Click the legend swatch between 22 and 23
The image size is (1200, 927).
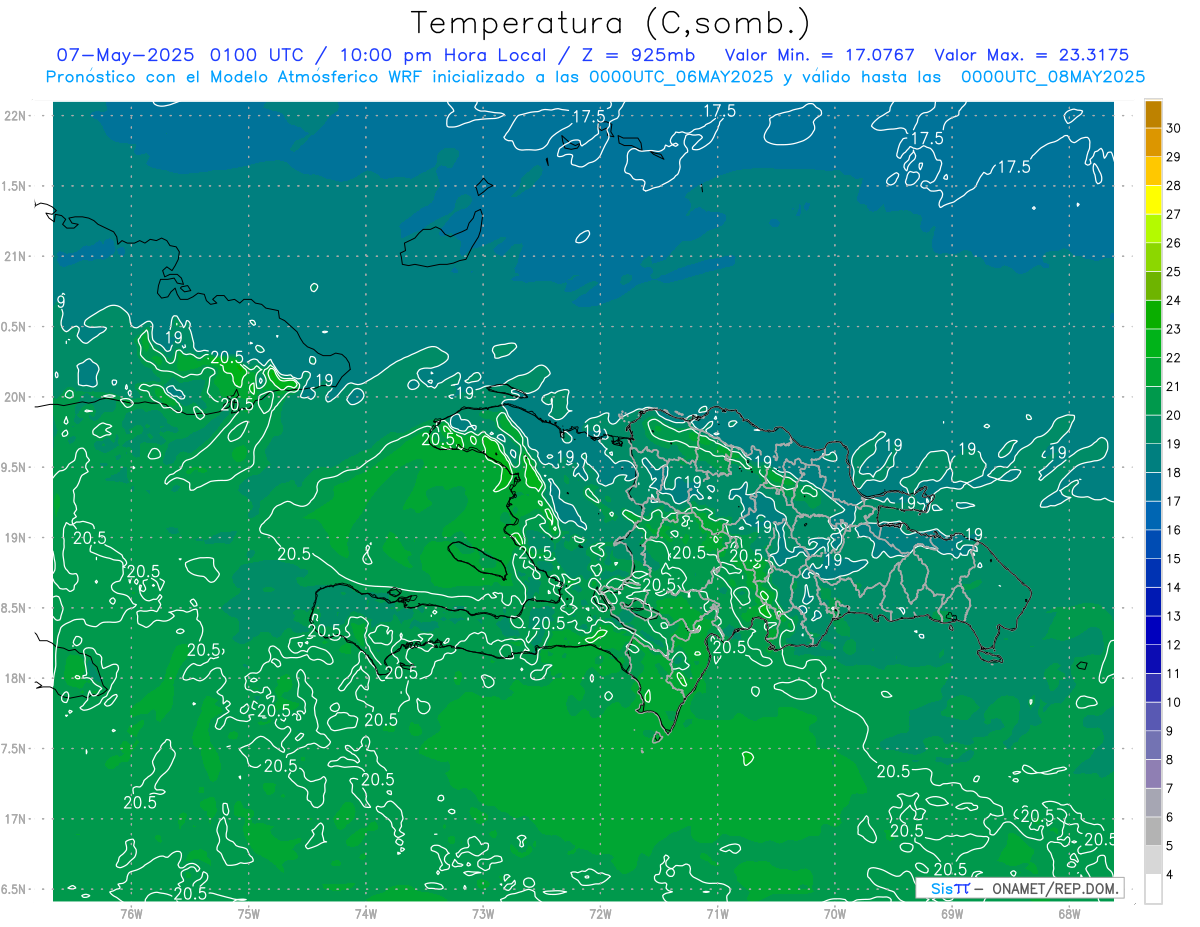[1153, 343]
